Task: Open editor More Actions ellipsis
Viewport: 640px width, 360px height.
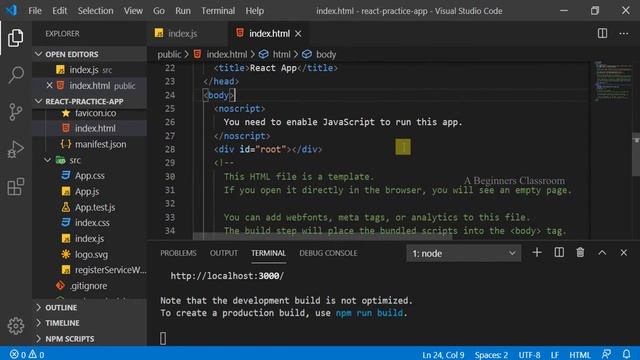Action: (624, 33)
